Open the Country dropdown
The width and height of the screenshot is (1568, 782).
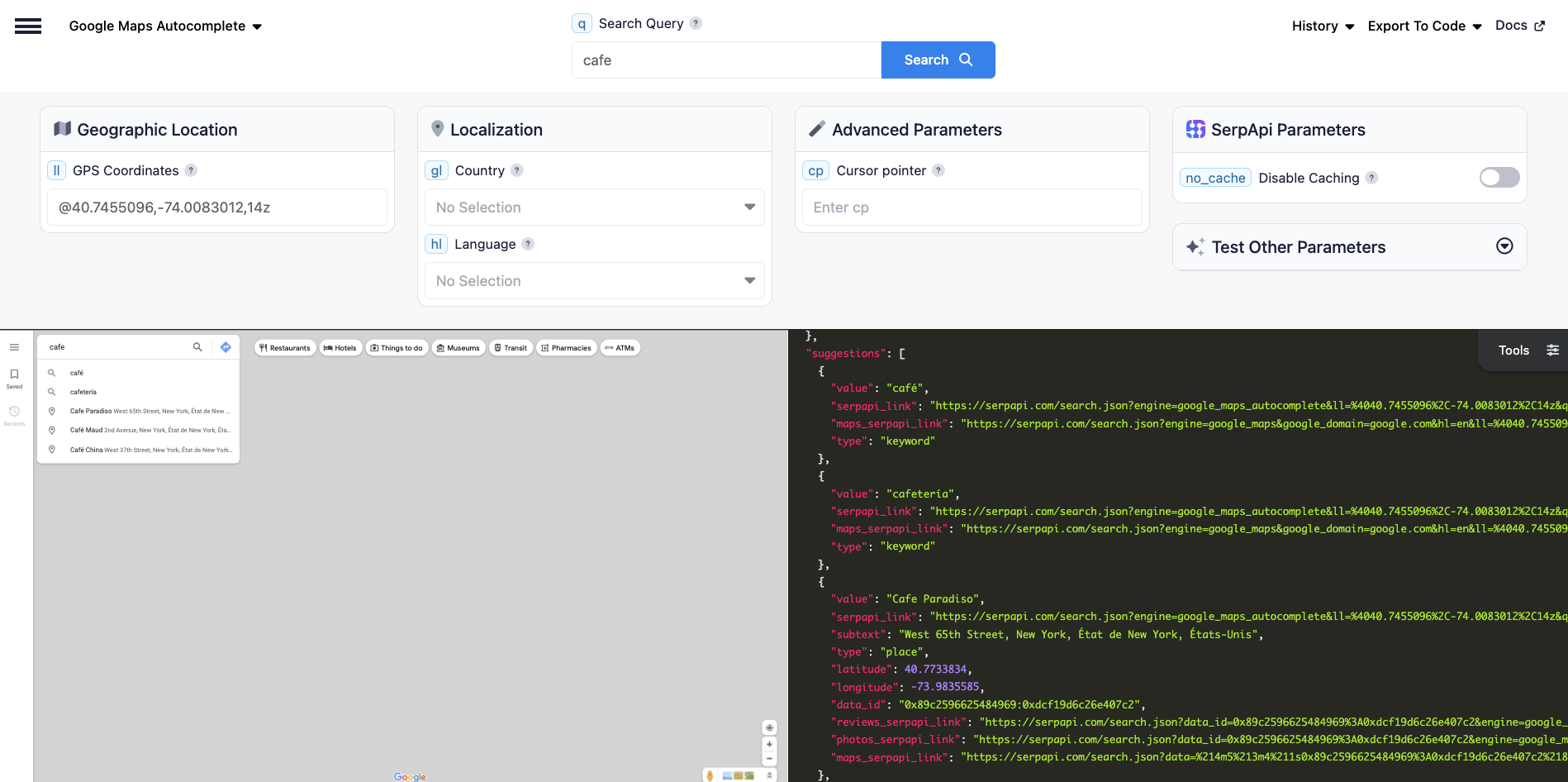595,207
